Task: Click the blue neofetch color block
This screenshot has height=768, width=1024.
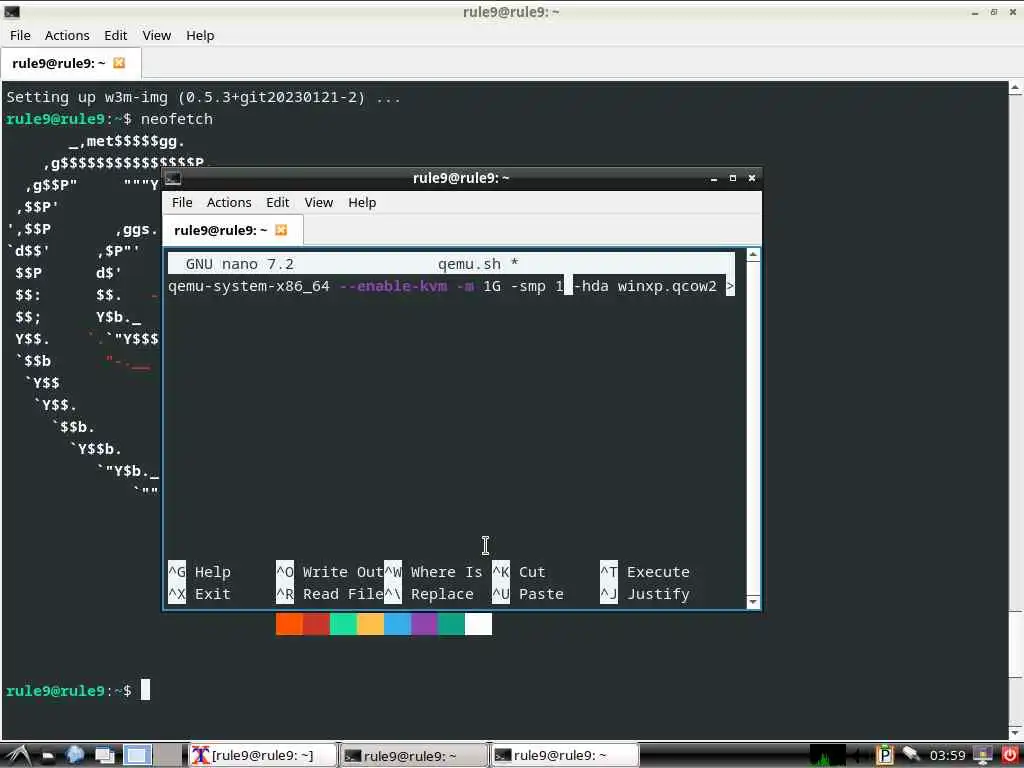Action: tap(397, 624)
